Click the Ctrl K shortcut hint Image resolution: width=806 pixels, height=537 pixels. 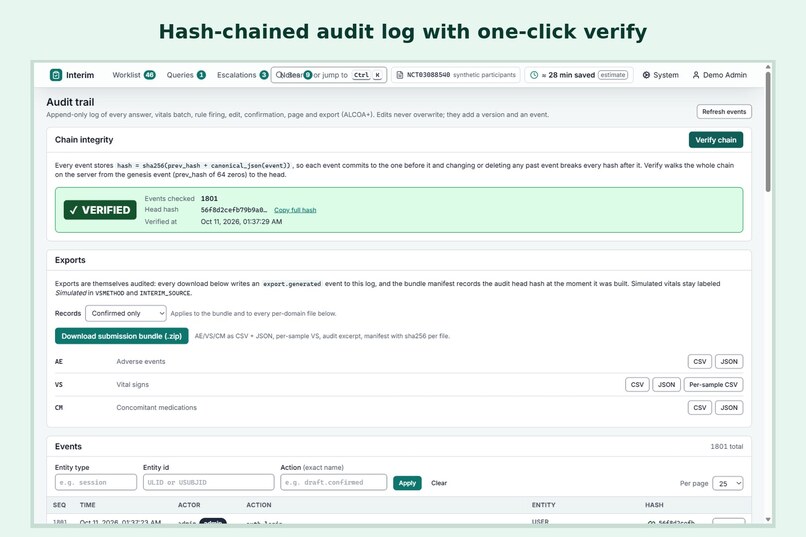click(367, 75)
